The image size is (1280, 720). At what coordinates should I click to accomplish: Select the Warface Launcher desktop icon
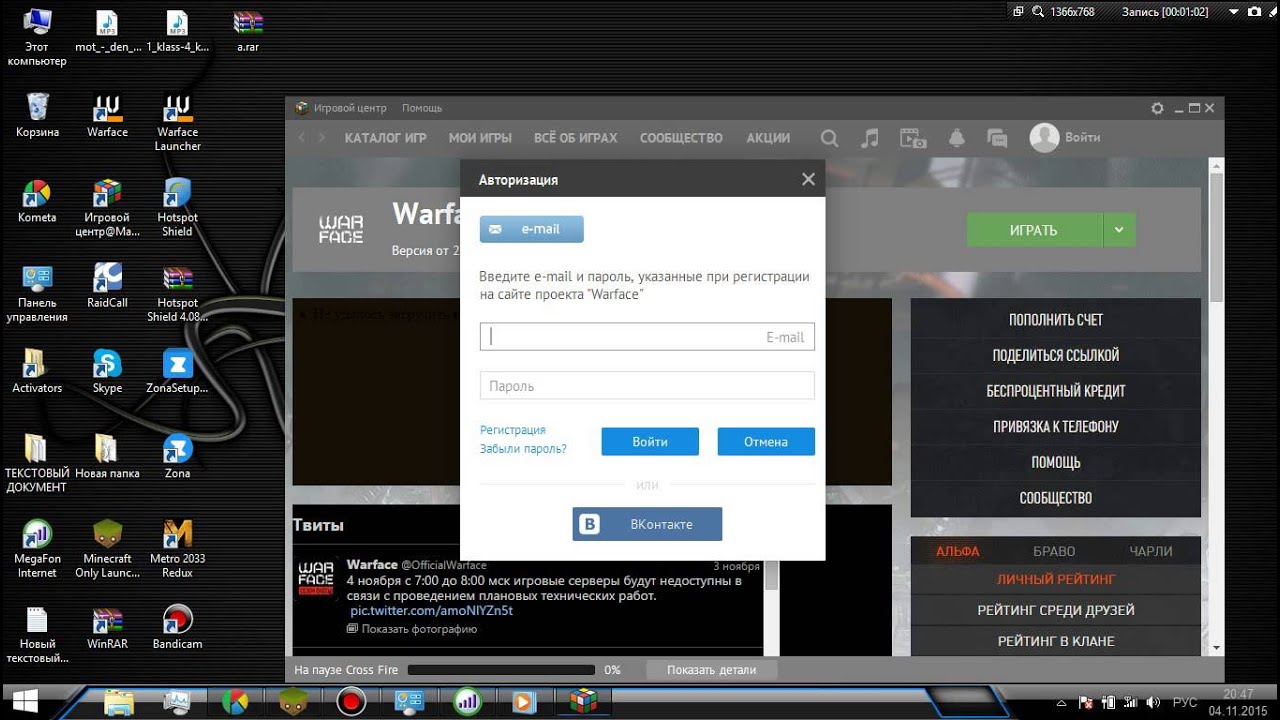coord(177,123)
